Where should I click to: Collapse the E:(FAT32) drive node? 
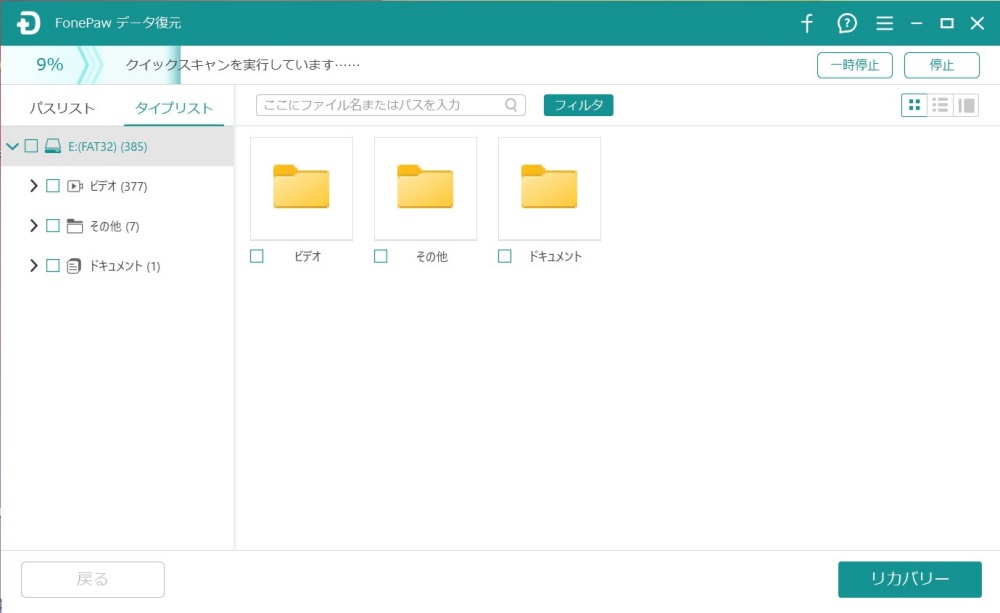coord(12,146)
